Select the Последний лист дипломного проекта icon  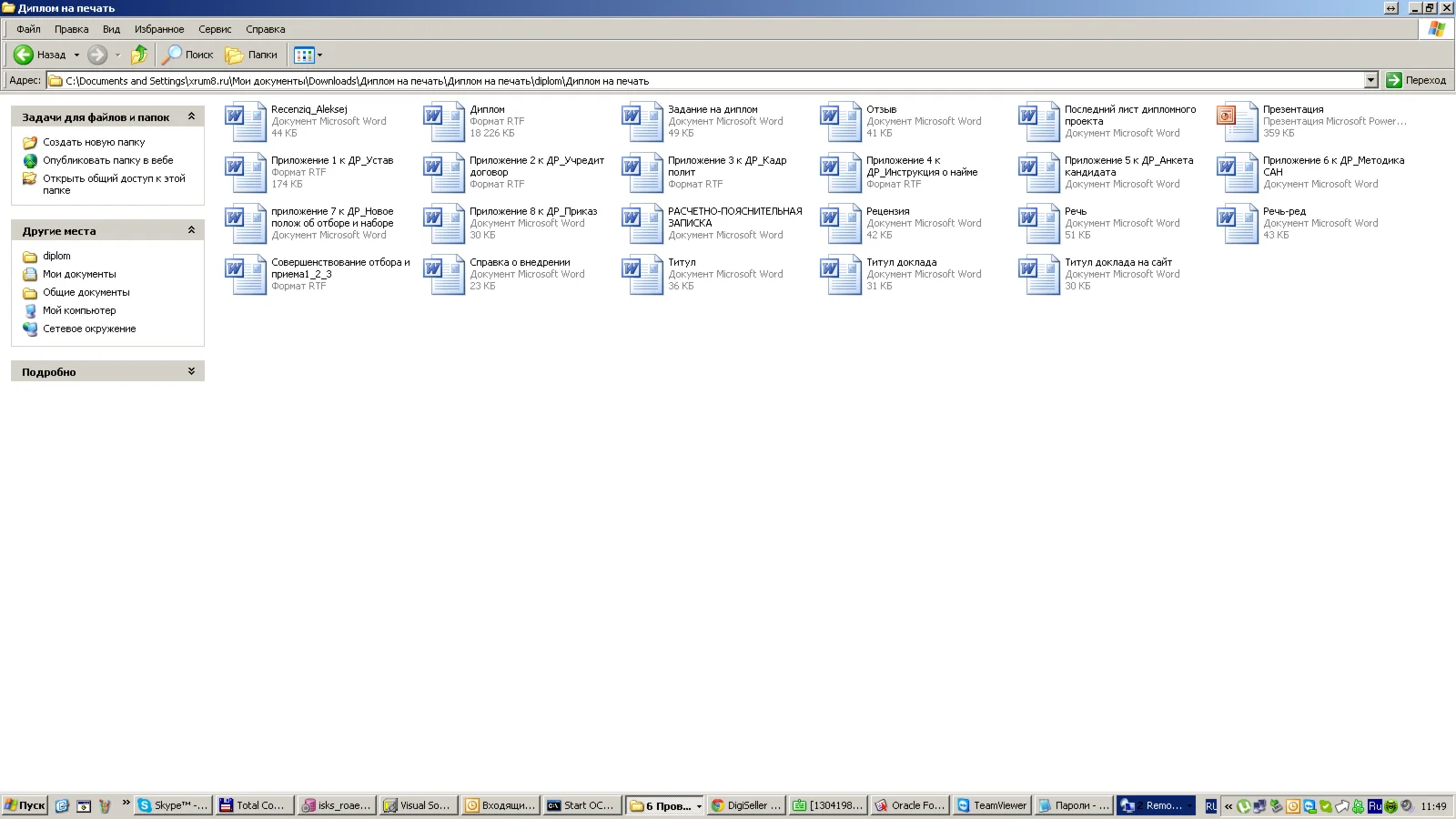pos(1039,122)
